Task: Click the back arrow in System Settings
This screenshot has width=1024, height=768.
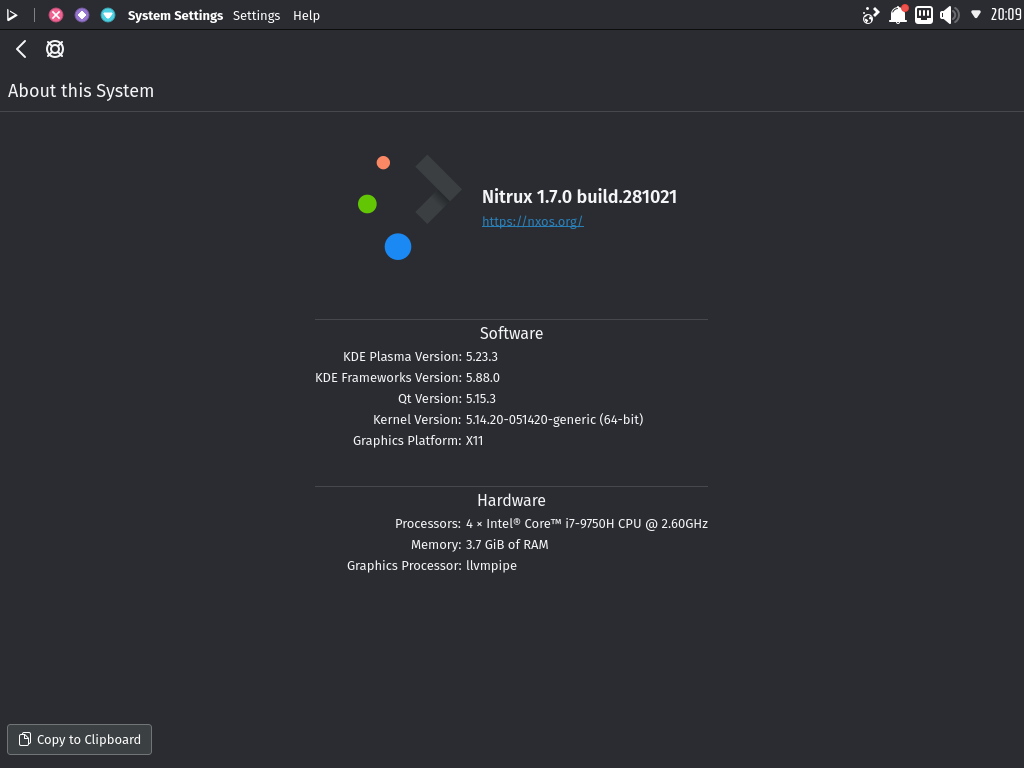Action: tap(20, 48)
